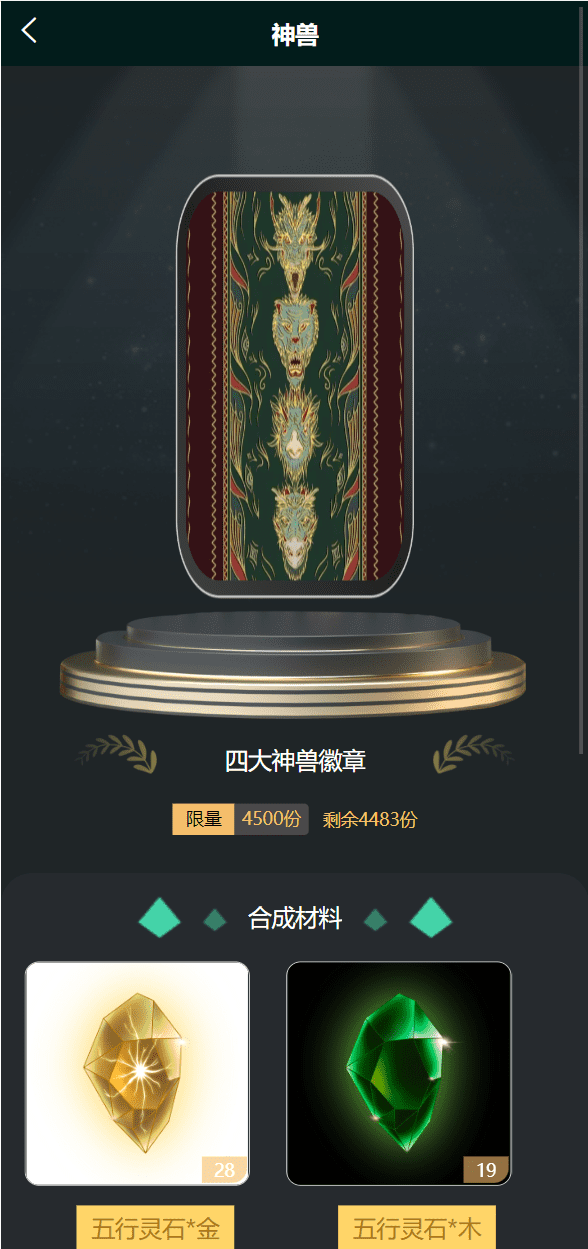Click the large right green diamond icon
This screenshot has height=1249, width=588.
tap(431, 918)
